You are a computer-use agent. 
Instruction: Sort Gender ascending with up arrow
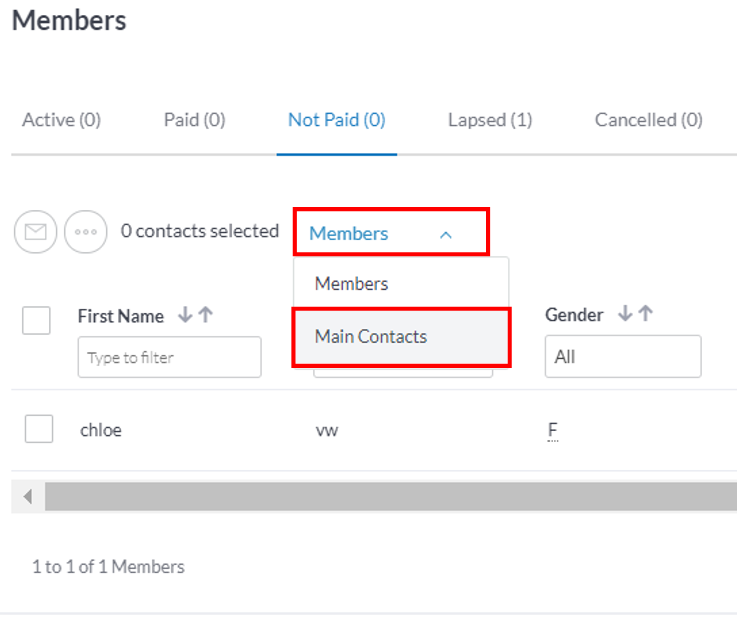(x=646, y=313)
